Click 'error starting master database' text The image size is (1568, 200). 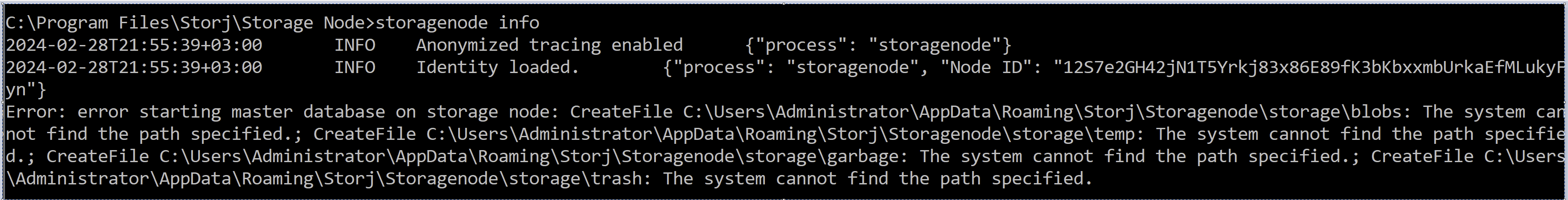[x=231, y=112]
